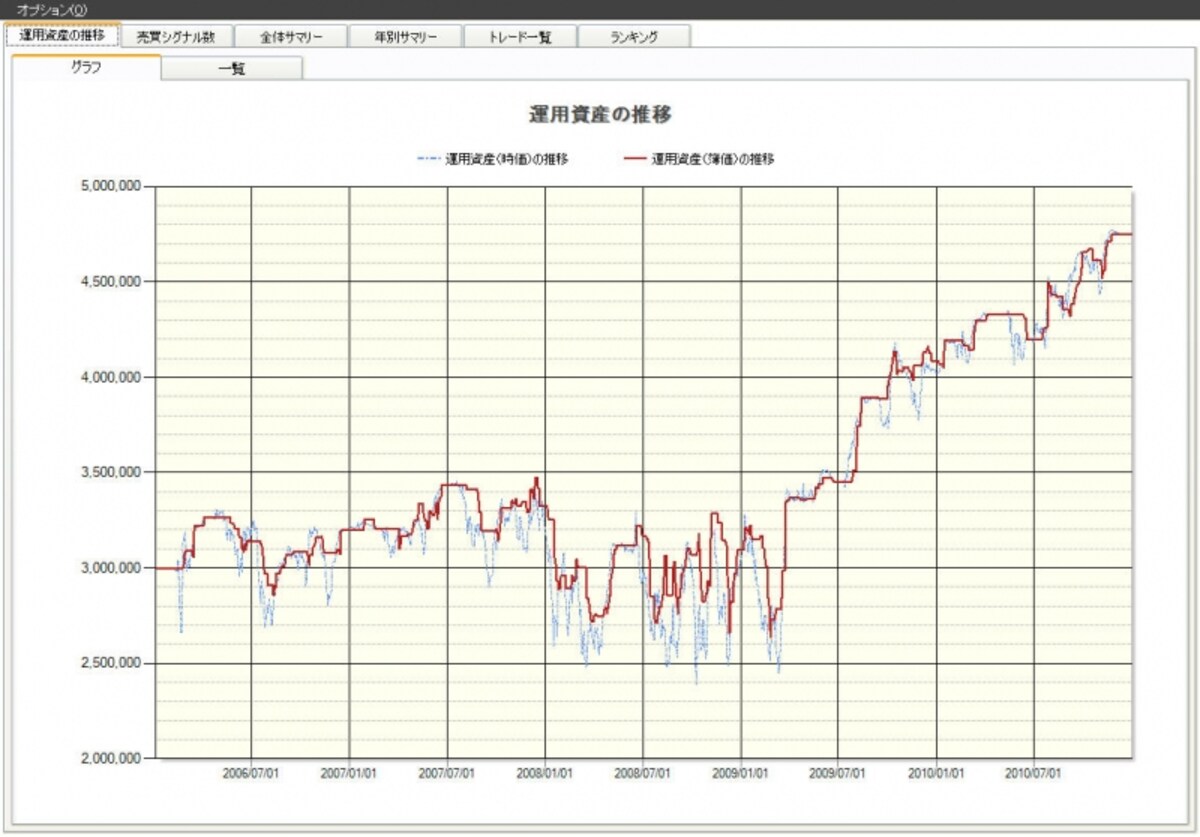
Task: Show the ランキング tab
Action: (634, 36)
